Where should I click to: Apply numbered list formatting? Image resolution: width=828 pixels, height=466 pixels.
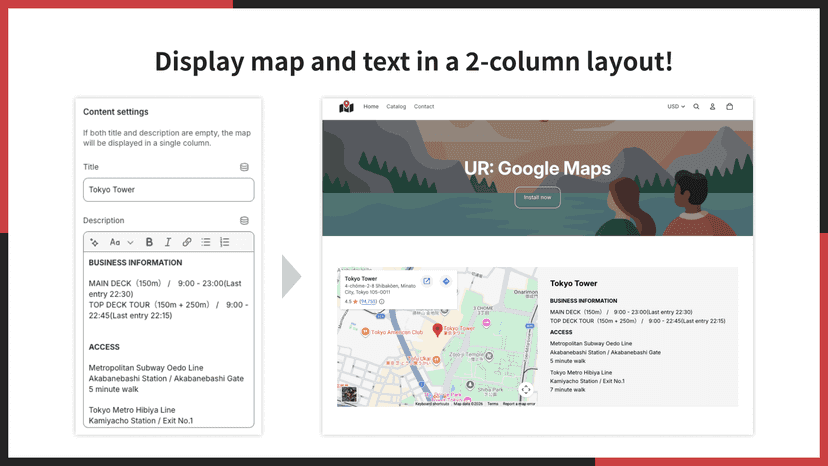224,242
